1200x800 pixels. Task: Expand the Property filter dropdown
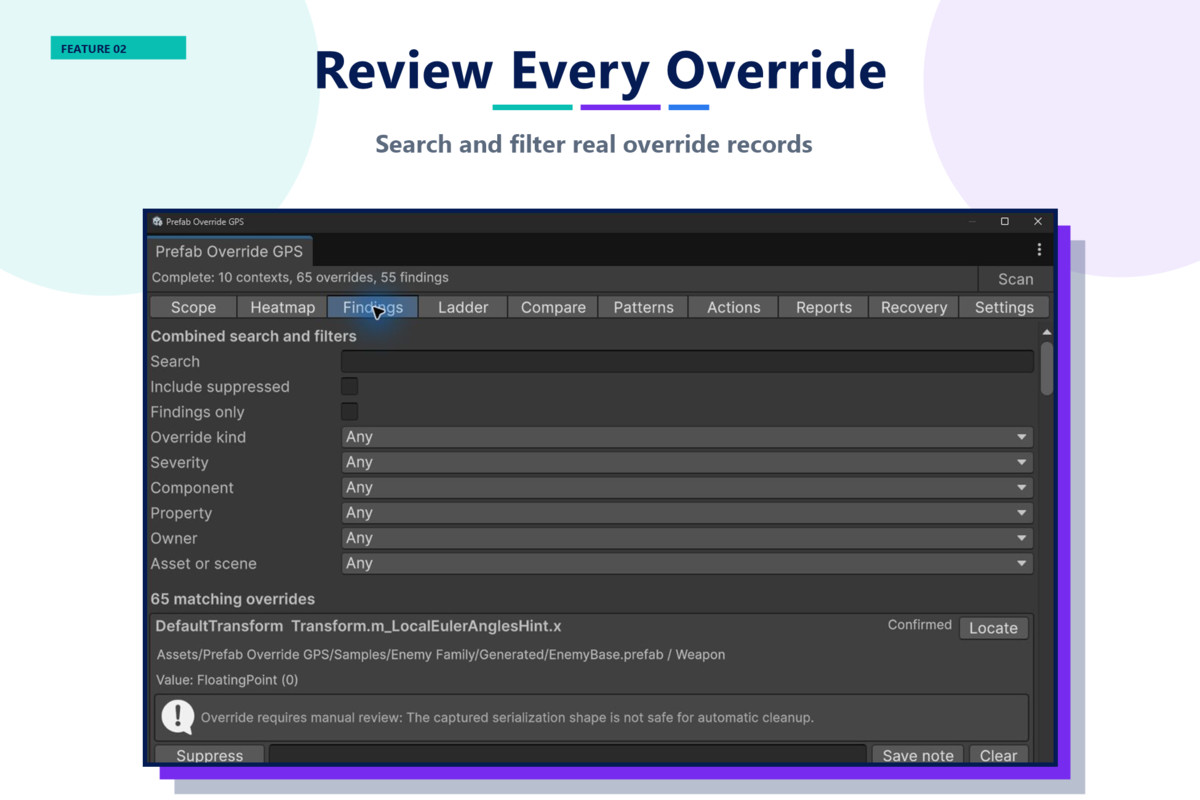pos(687,512)
